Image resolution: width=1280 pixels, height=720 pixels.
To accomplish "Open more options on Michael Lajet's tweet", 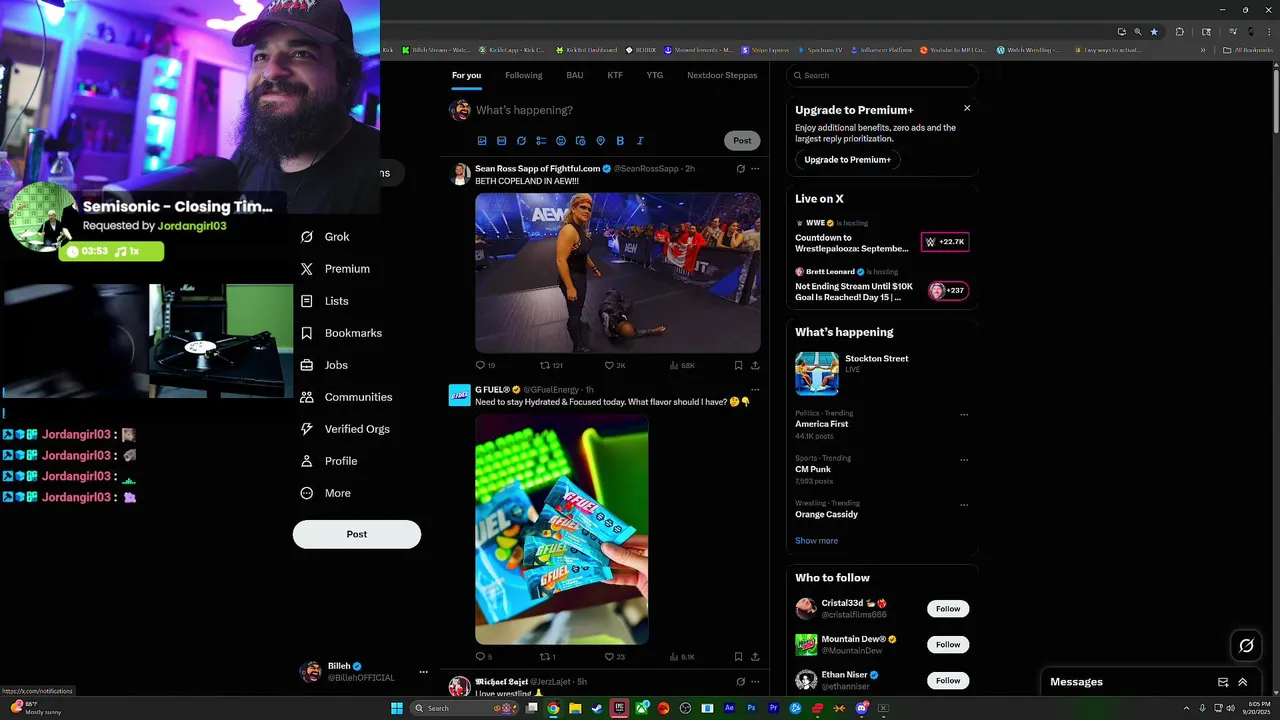I will 755,682.
